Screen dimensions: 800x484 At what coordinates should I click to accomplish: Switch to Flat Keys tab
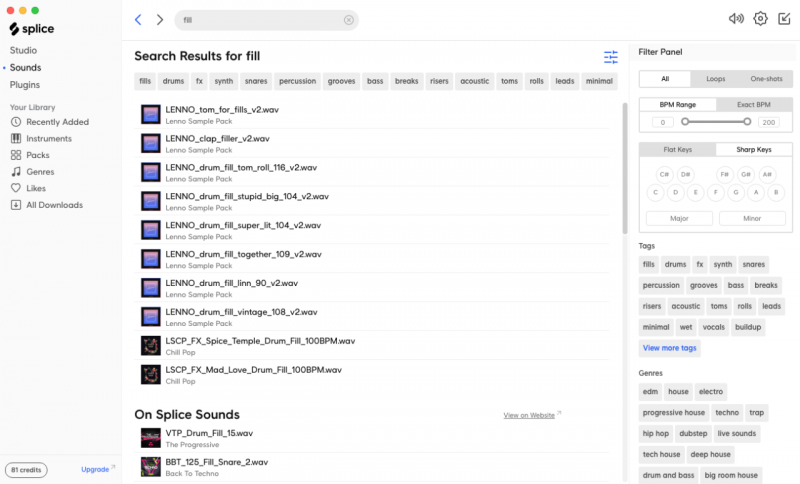[678, 149]
